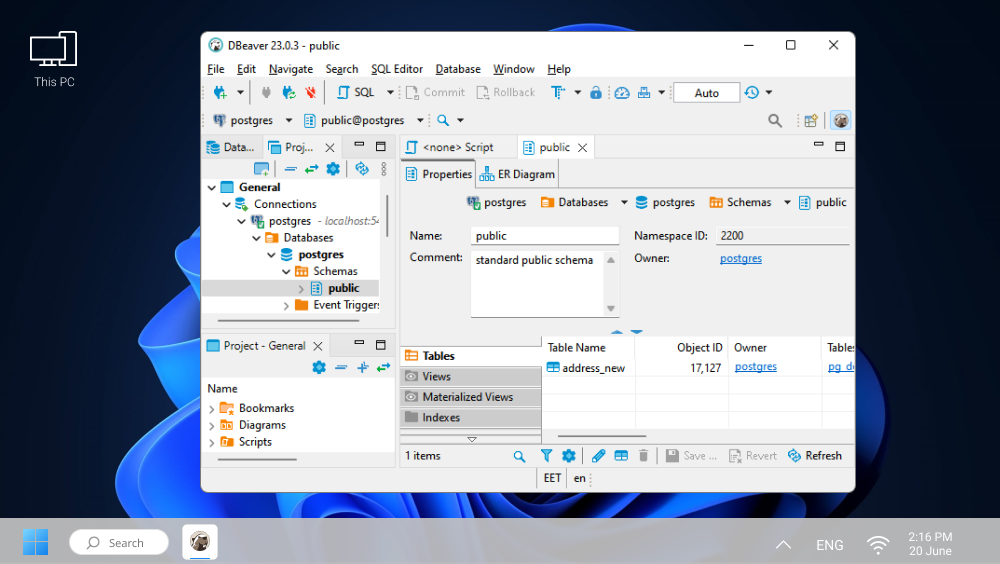The width and height of the screenshot is (1000, 564).
Task: Click the postgres owner link in address_new row
Action: (x=755, y=367)
